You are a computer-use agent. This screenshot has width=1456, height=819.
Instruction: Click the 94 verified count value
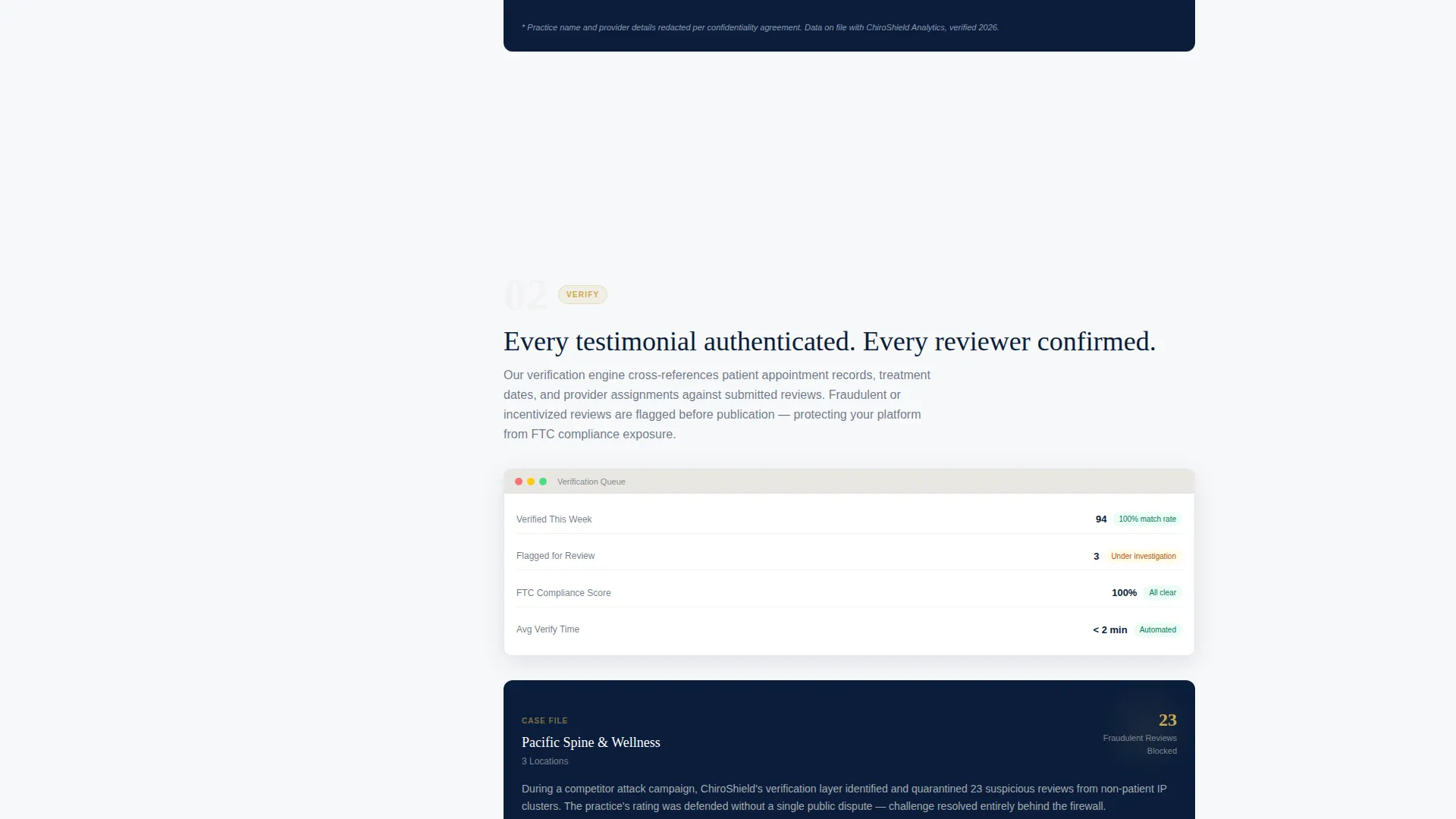(x=1101, y=519)
